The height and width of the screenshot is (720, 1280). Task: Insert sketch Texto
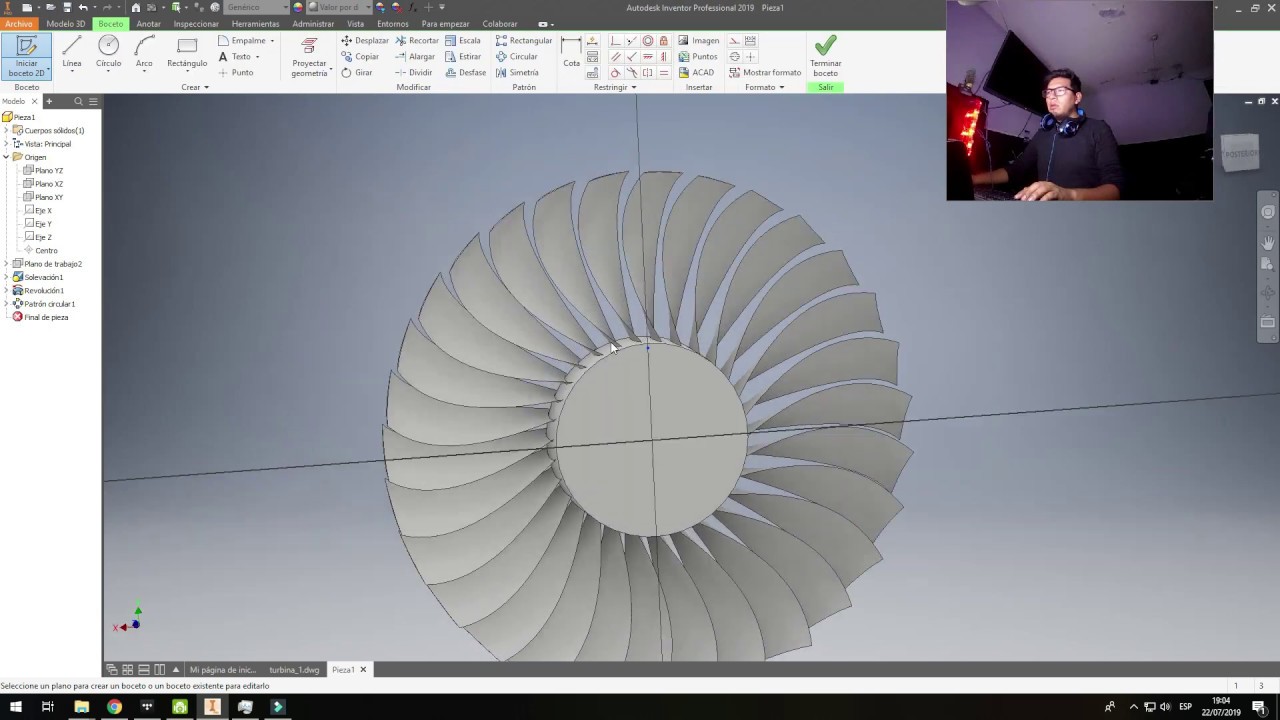click(238, 57)
